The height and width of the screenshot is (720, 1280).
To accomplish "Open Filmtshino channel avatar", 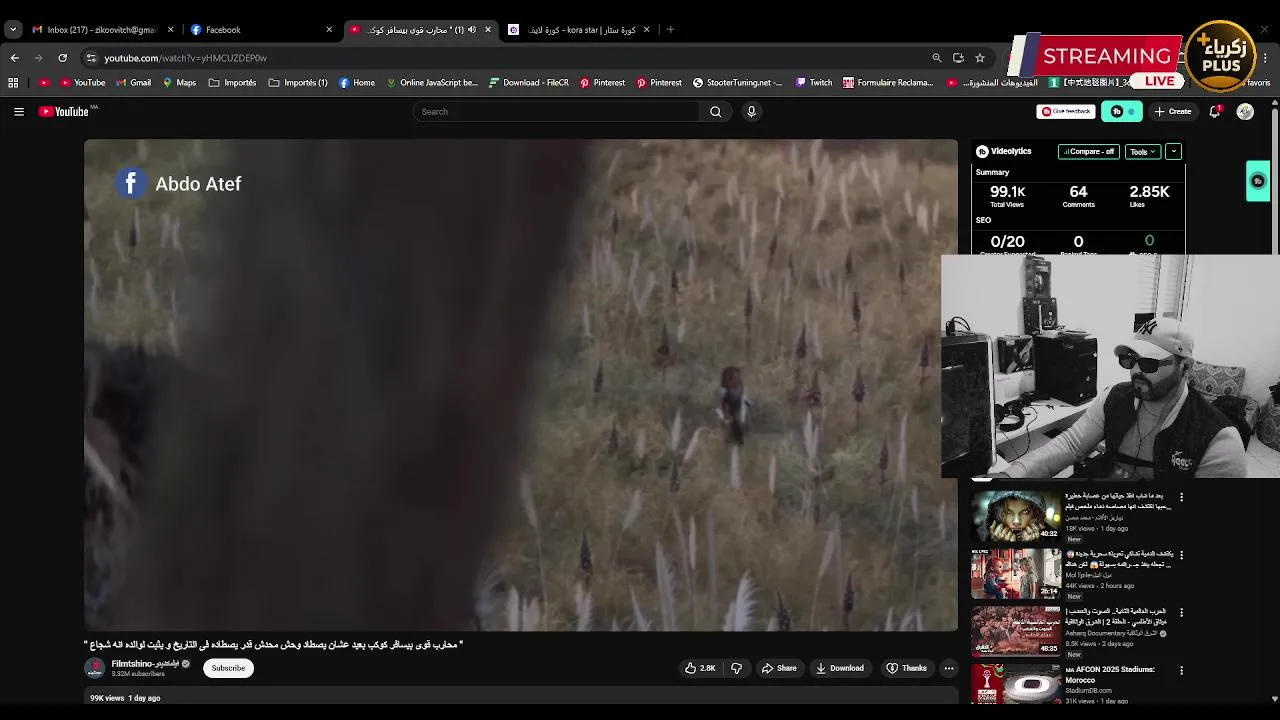I will 95,668.
